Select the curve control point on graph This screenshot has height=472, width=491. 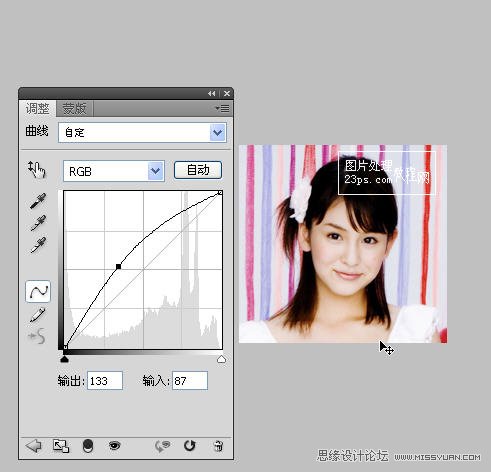pyautogui.click(x=118, y=266)
